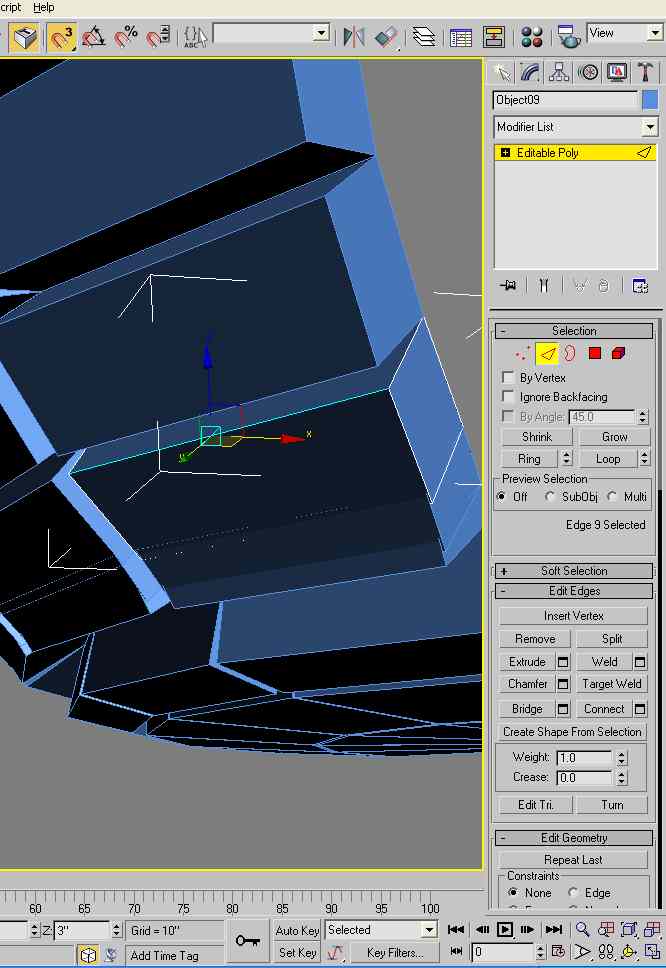666x968 pixels.
Task: Select Editable Poly in modifier stack
Action: (x=547, y=153)
